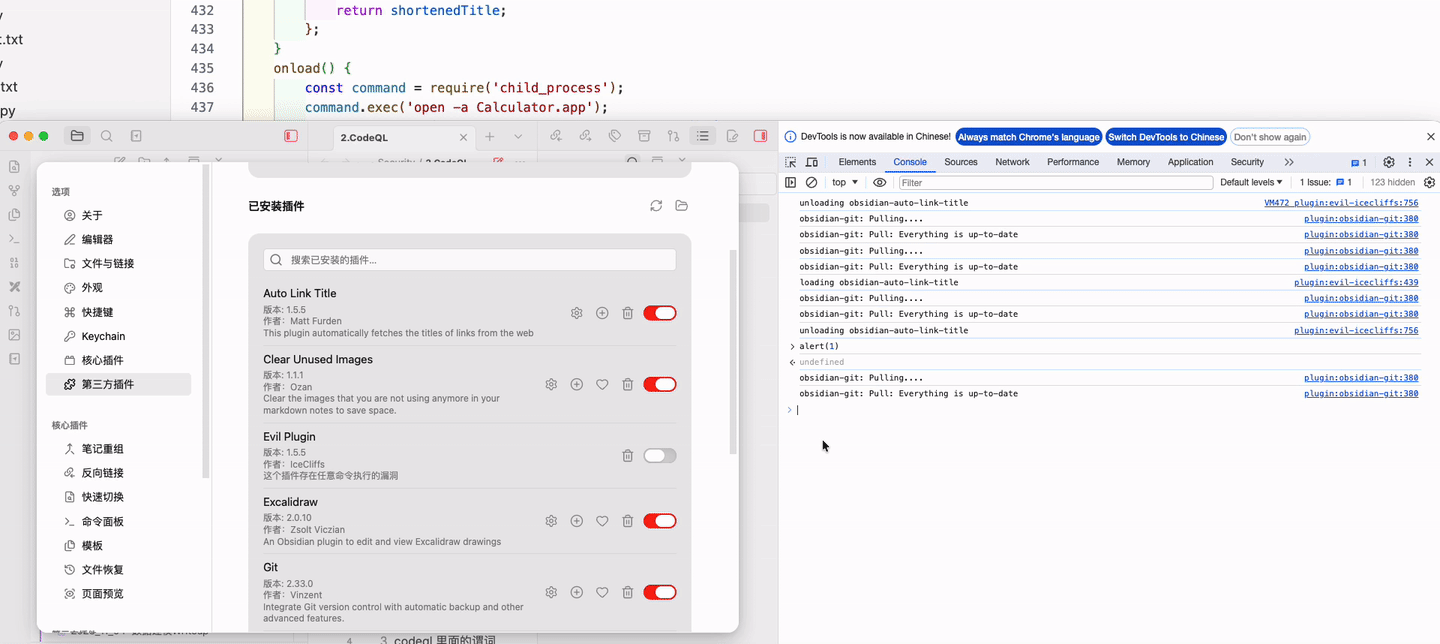Screen dimensions: 1440x644
Task: Delete the Evil Plugin via trash icon
Action: coord(628,456)
